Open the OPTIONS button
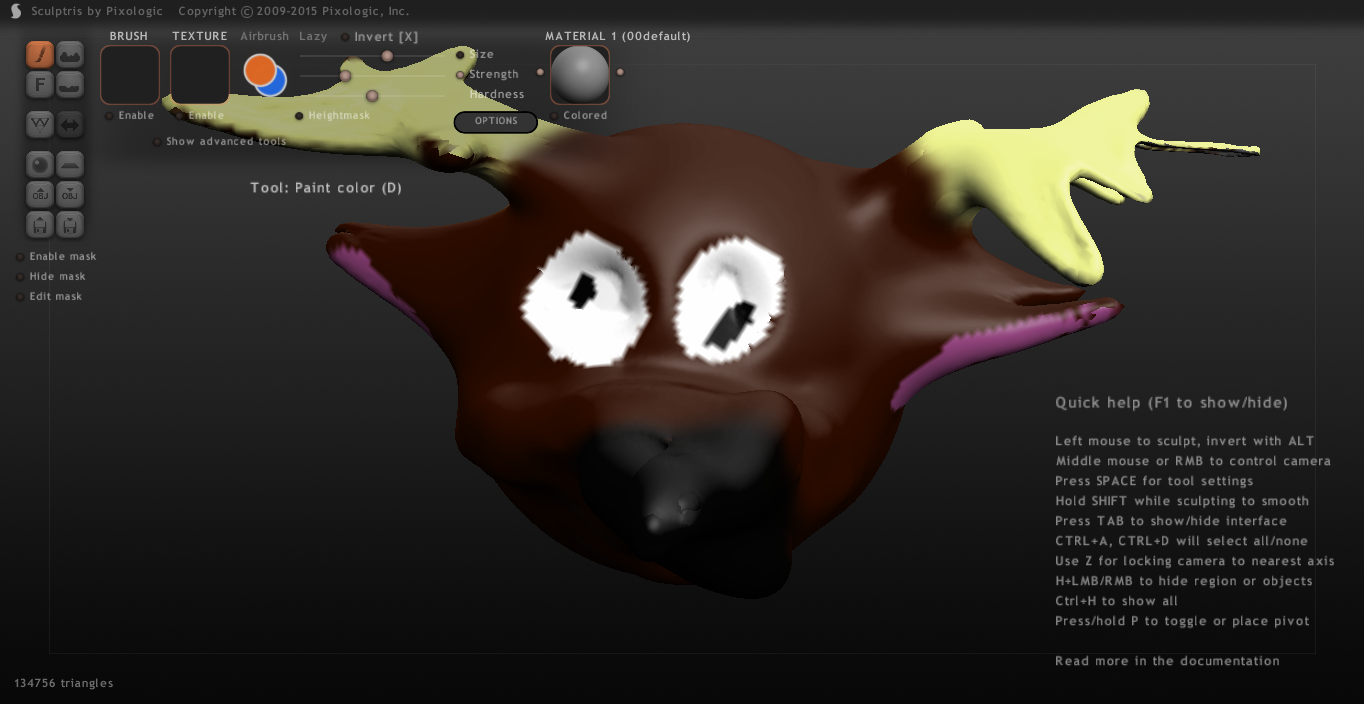 click(x=496, y=122)
